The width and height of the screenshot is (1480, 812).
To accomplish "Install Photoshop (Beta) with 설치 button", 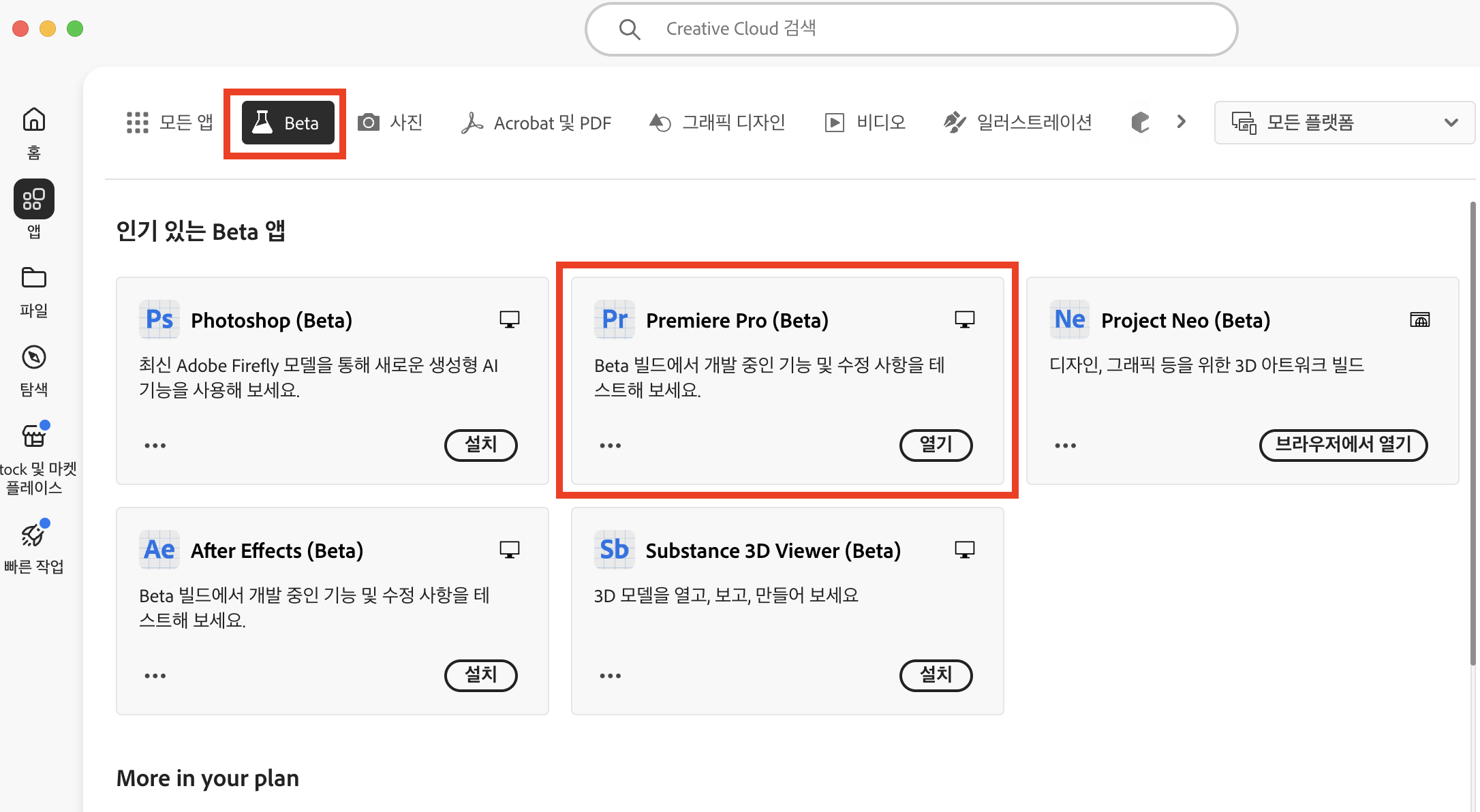I will (x=480, y=445).
